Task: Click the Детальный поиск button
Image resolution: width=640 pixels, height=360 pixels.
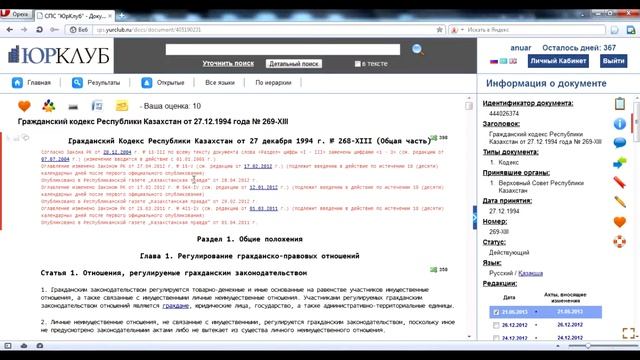Action: [293, 64]
